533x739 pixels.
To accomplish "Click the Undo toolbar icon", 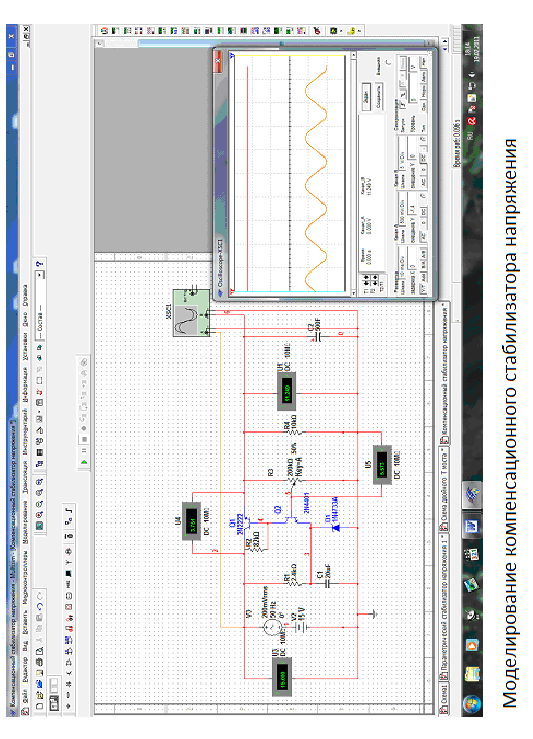I will point(40,606).
